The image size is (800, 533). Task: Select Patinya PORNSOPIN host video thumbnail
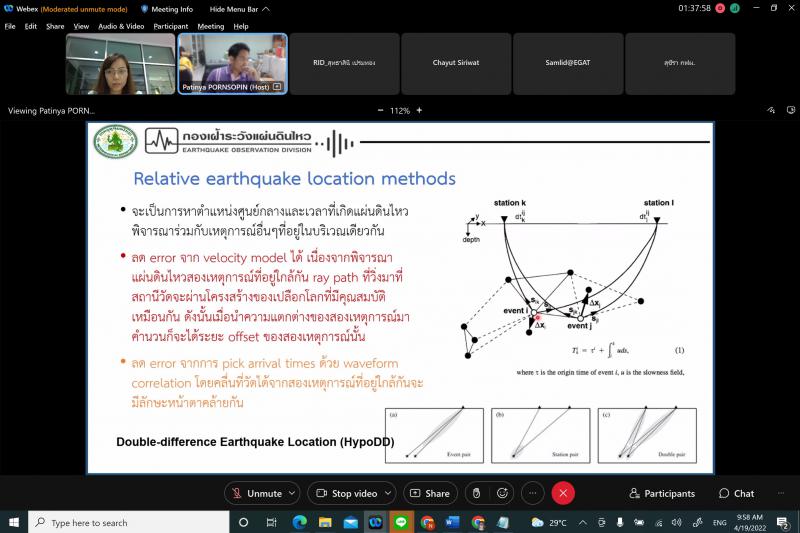click(x=232, y=64)
